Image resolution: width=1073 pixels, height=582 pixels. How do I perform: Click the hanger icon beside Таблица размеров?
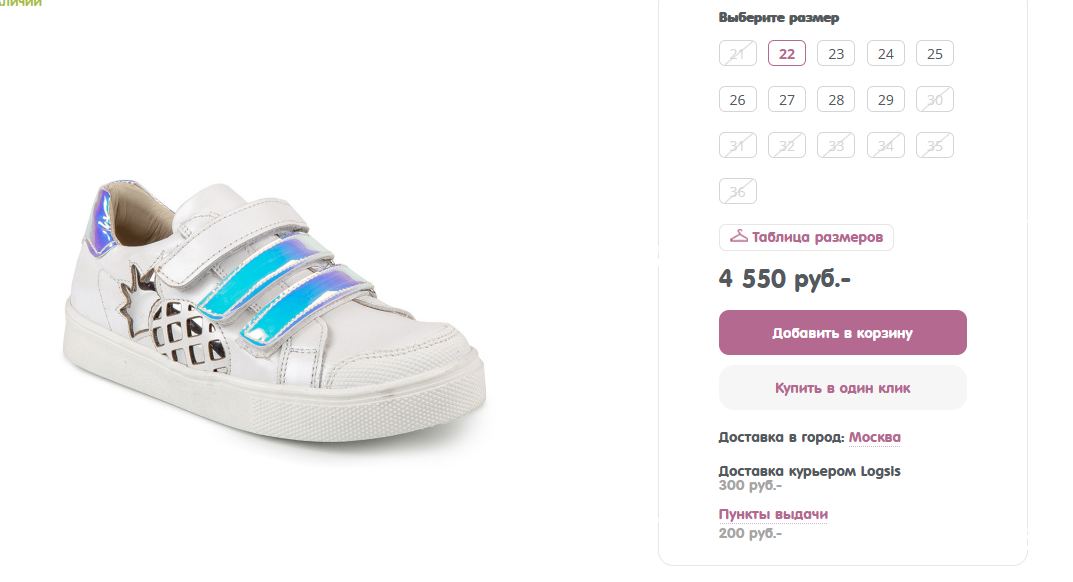click(x=739, y=237)
